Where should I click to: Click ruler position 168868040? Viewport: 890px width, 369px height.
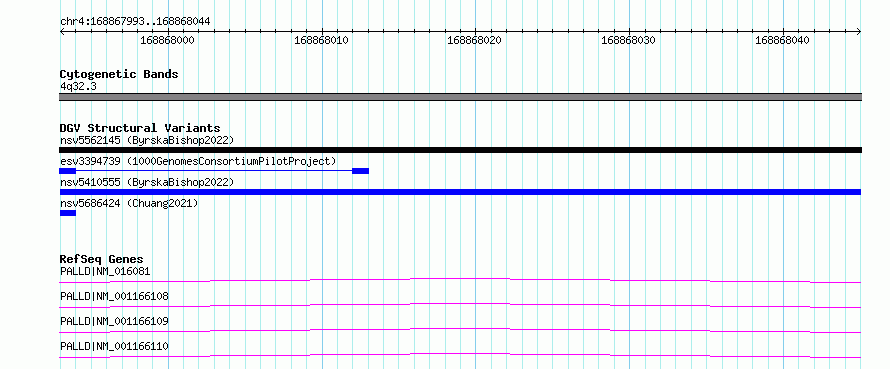point(782,41)
